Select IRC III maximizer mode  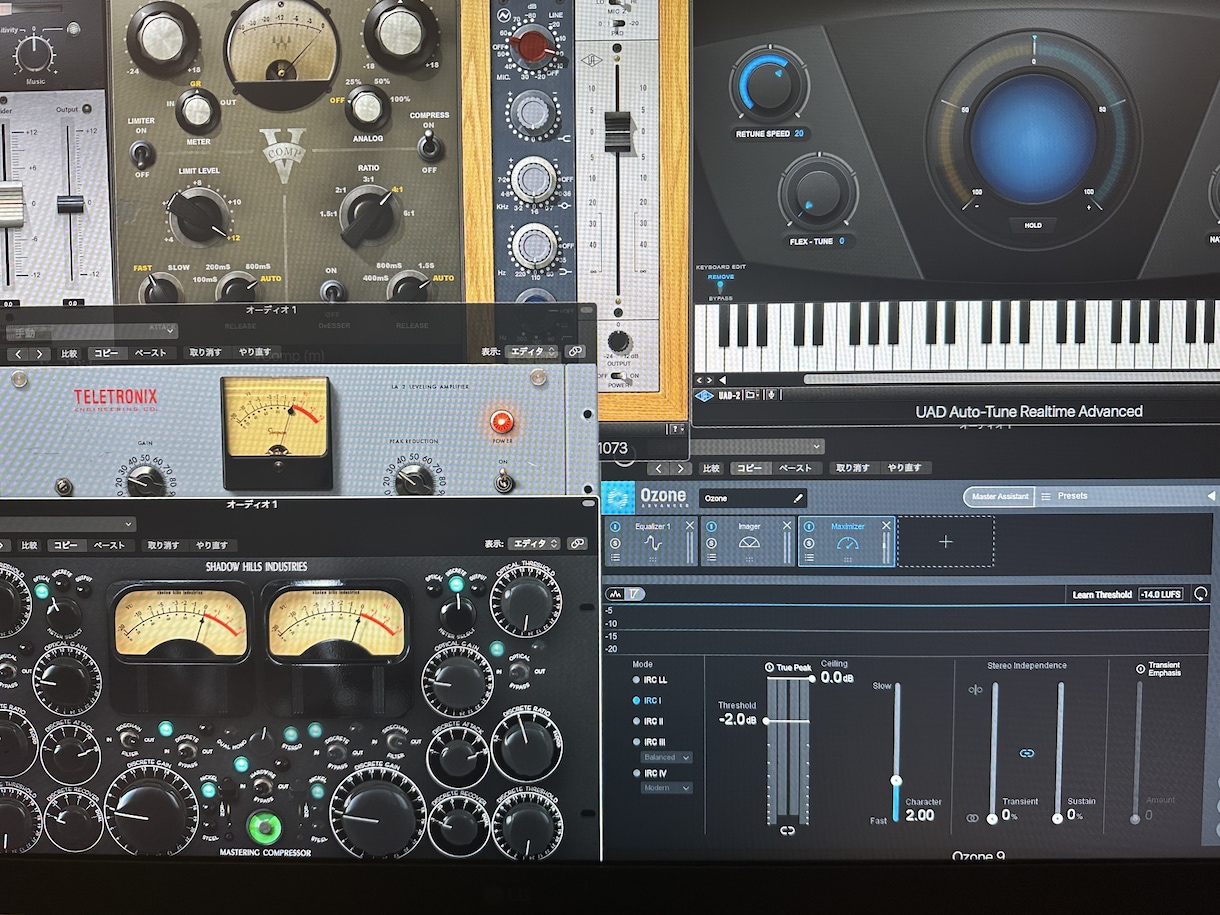[x=649, y=742]
